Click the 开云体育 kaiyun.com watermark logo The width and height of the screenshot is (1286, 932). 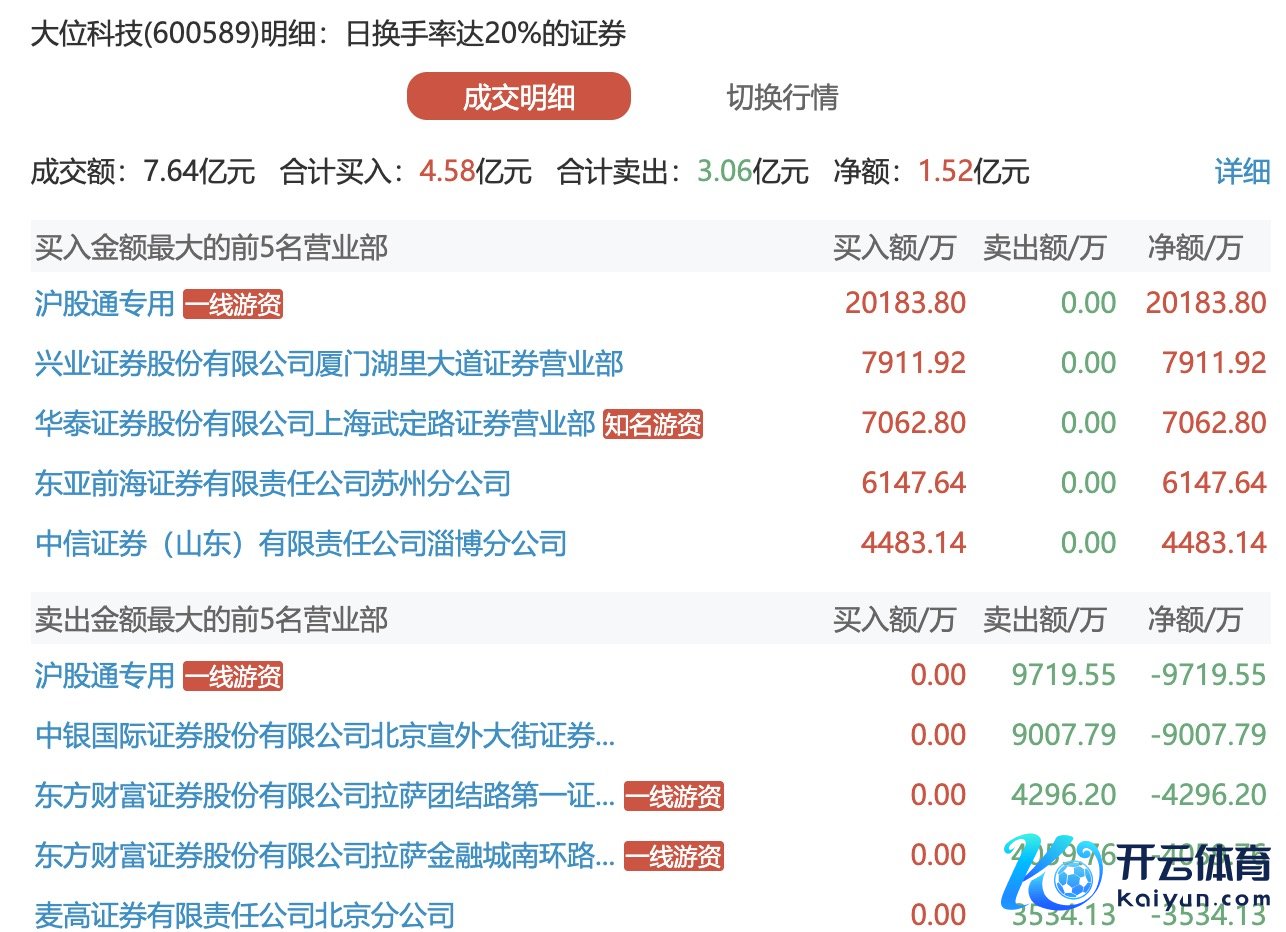coord(1139,869)
